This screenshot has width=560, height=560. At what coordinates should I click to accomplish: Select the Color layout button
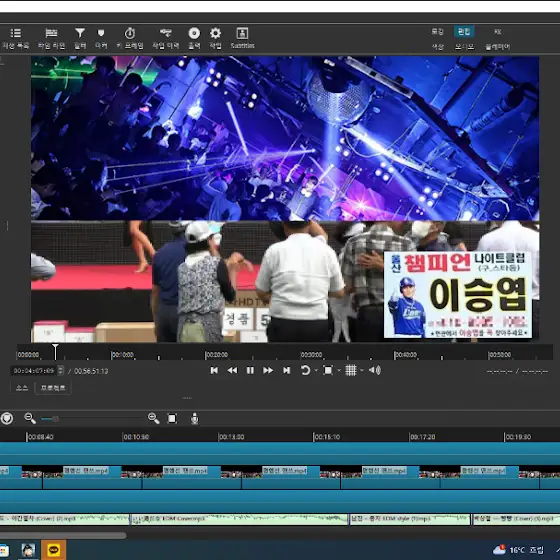[438, 46]
